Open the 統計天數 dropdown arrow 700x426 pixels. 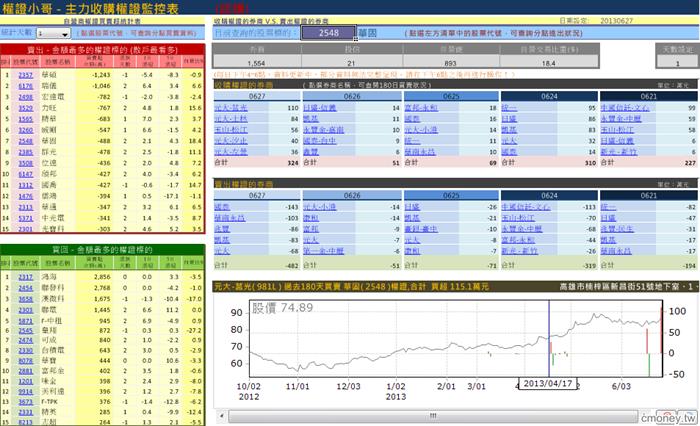[x=65, y=34]
